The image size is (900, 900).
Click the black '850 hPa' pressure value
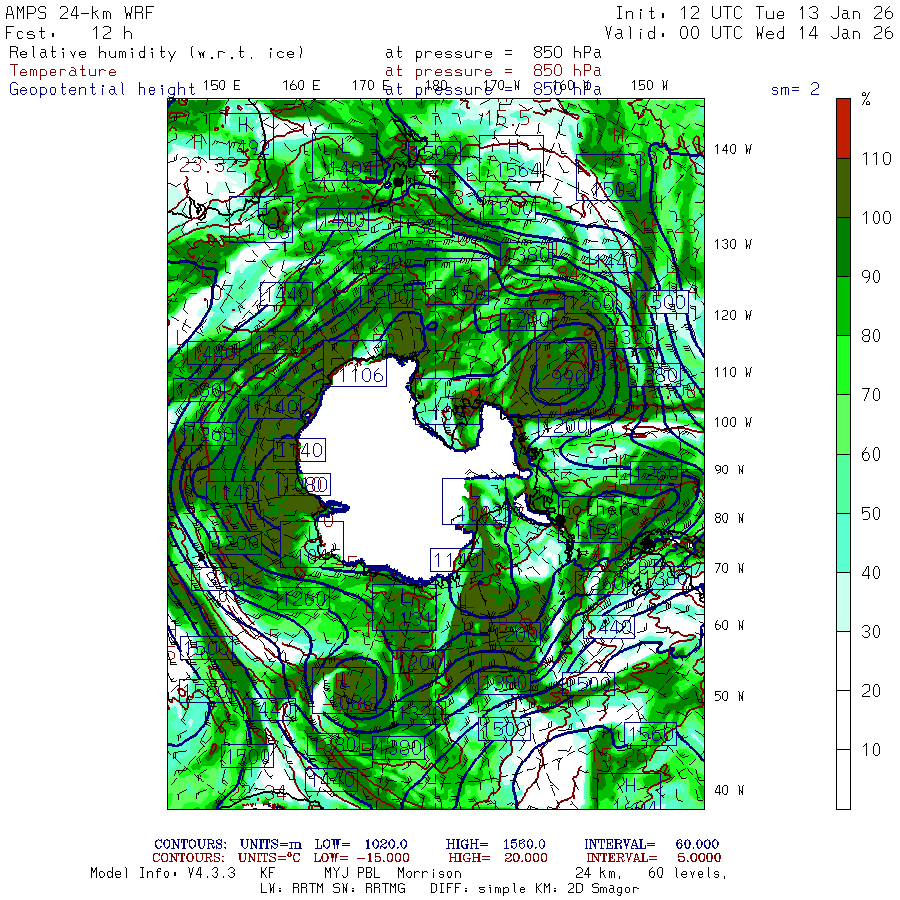click(567, 53)
